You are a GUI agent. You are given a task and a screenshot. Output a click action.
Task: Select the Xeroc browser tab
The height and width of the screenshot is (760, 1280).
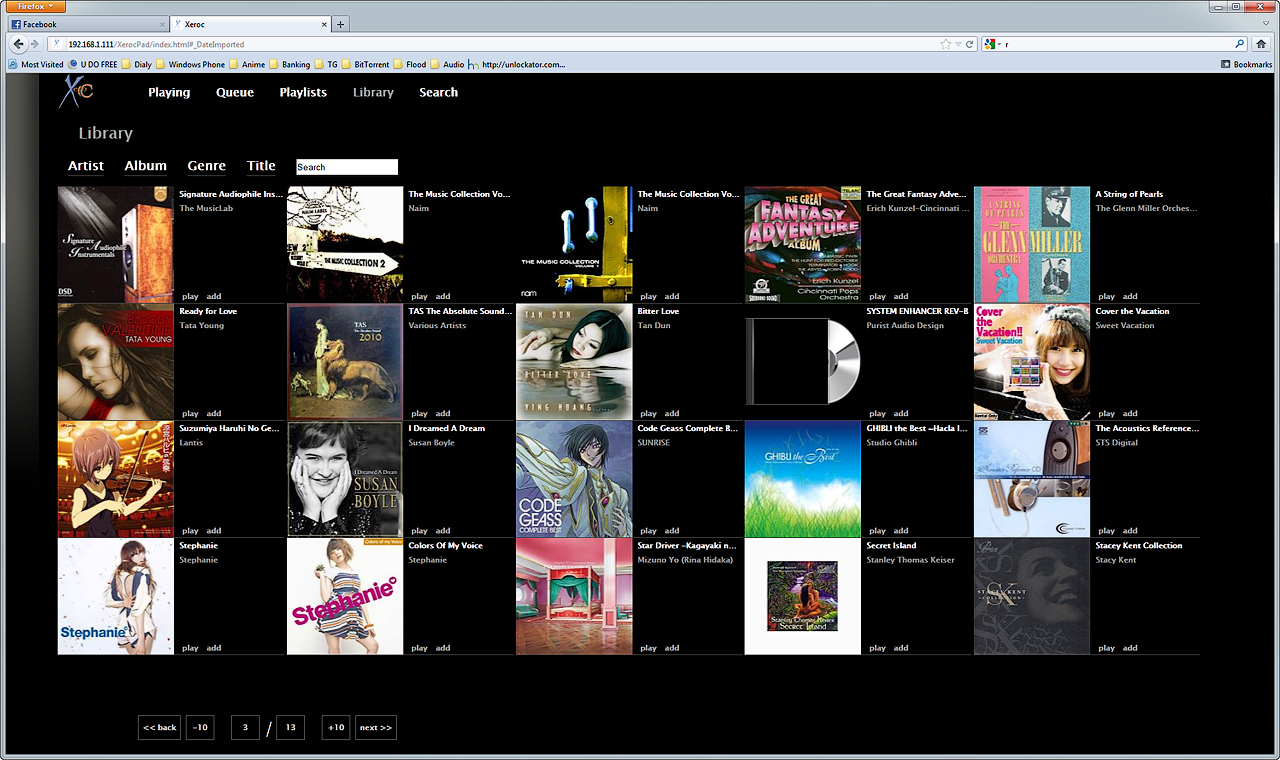tap(250, 24)
